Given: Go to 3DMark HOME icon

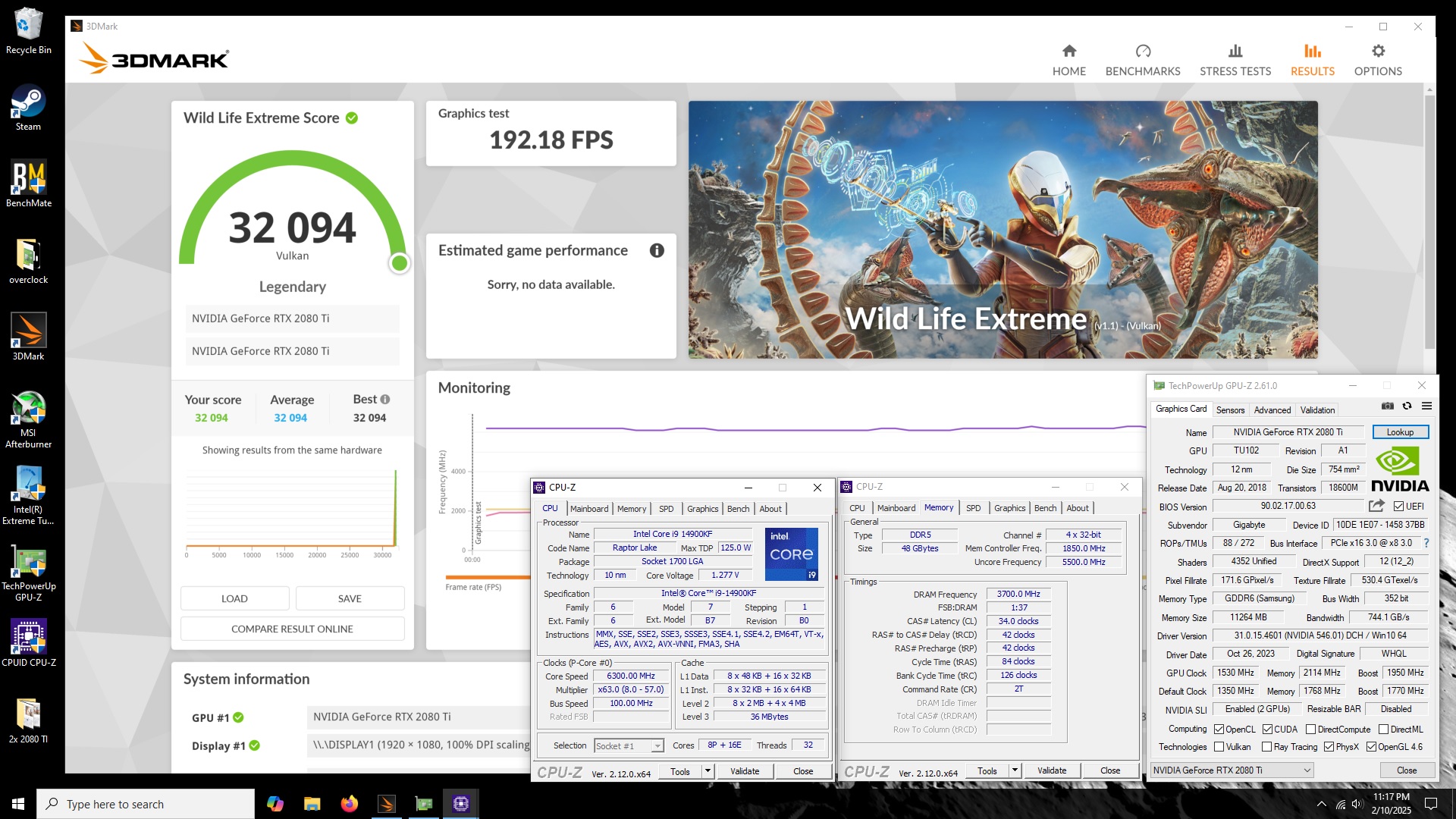Looking at the screenshot, I should (1068, 60).
